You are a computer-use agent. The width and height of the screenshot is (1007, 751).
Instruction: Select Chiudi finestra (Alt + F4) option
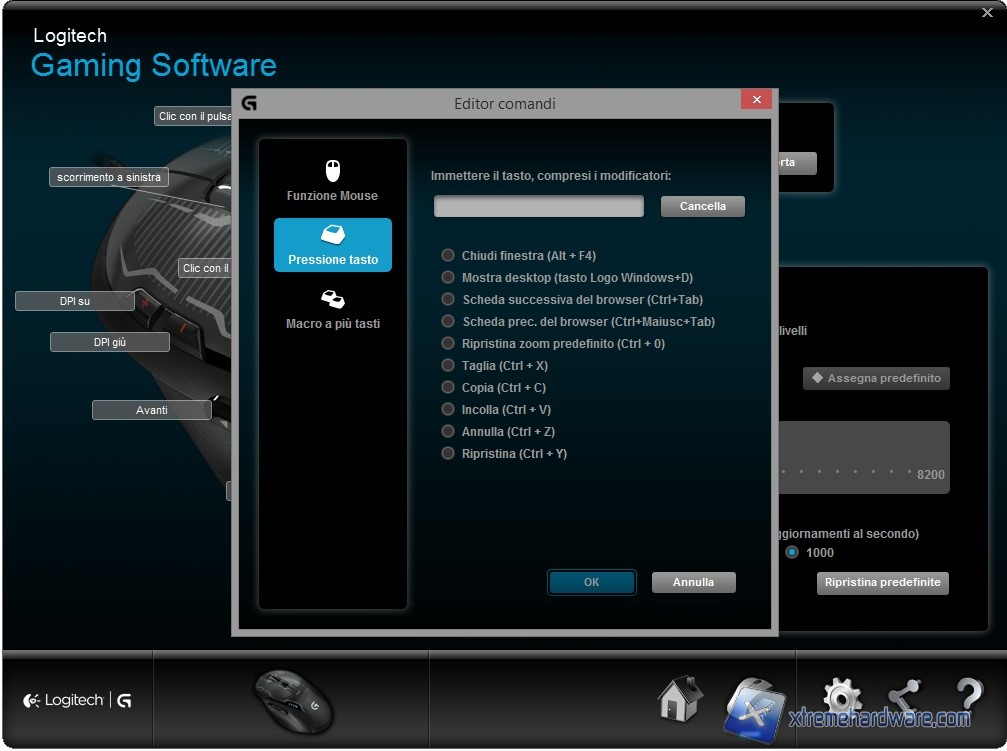[x=448, y=256]
